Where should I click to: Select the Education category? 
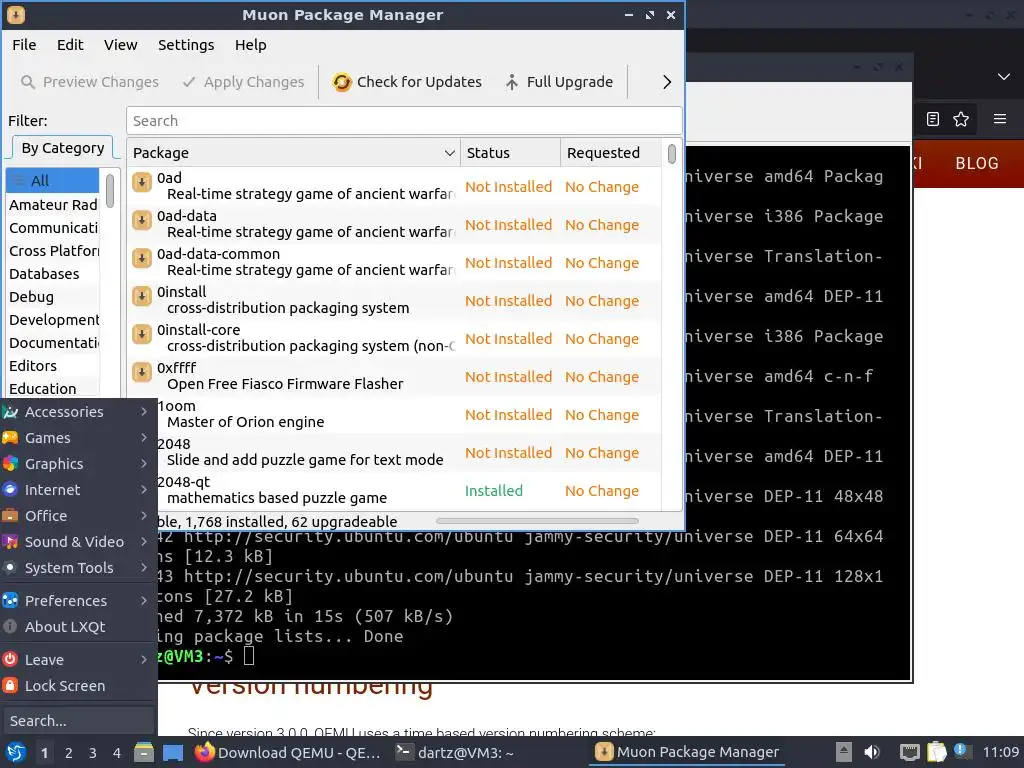pyautogui.click(x=52, y=389)
